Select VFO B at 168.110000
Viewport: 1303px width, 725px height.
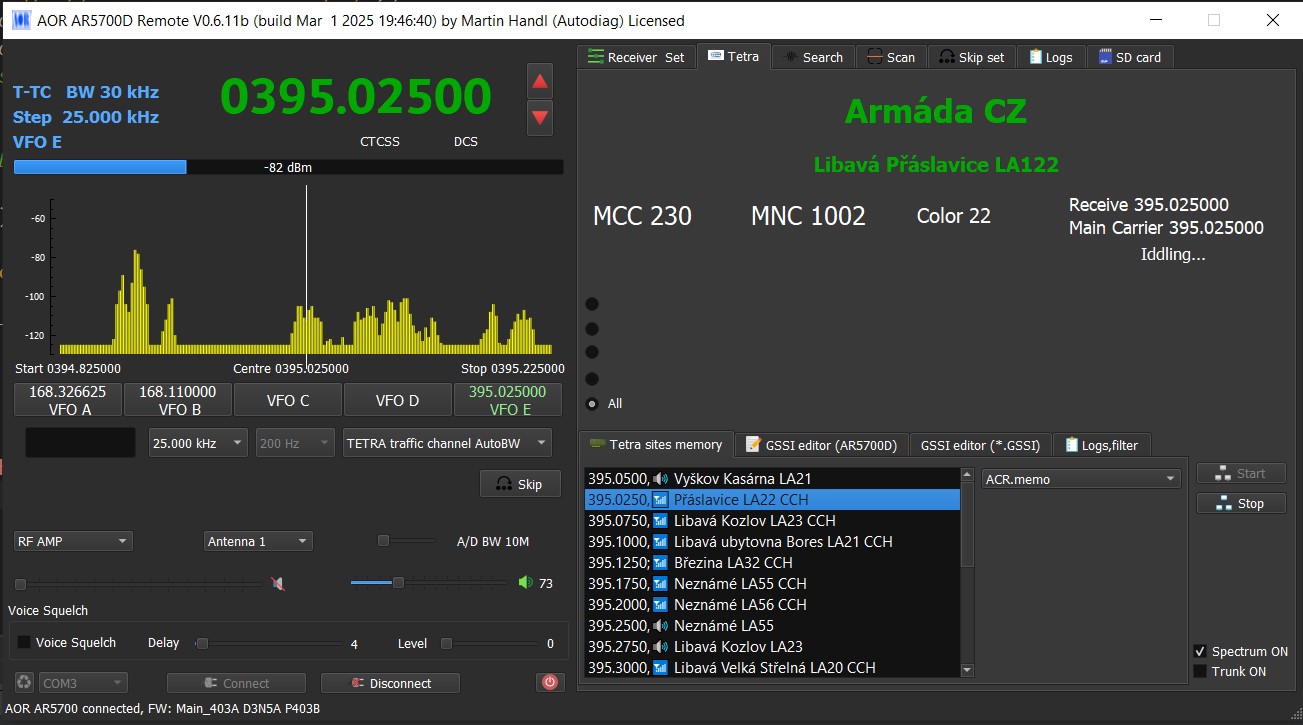point(178,400)
